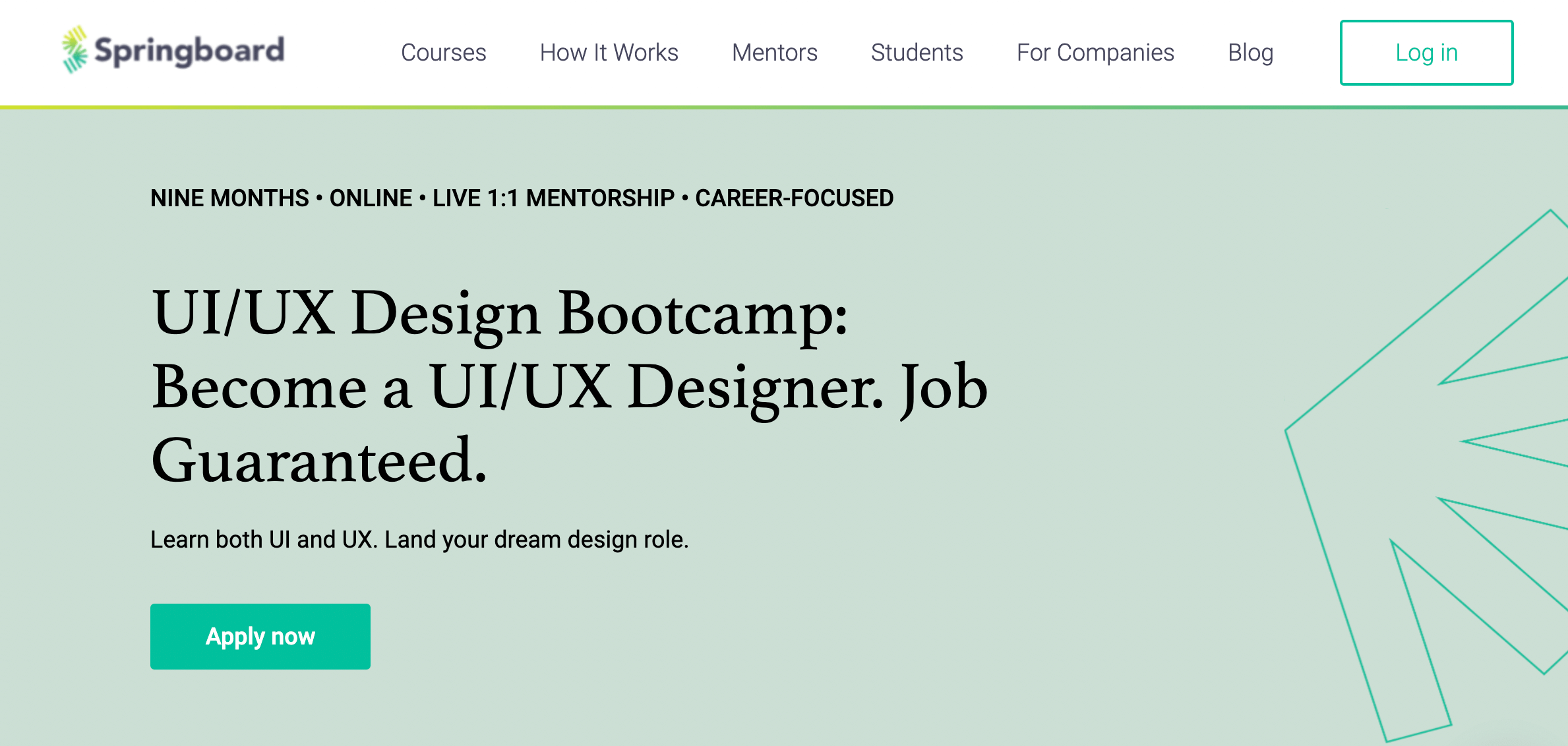This screenshot has height=746, width=1568.
Task: Open the How It Works menu
Action: point(609,53)
